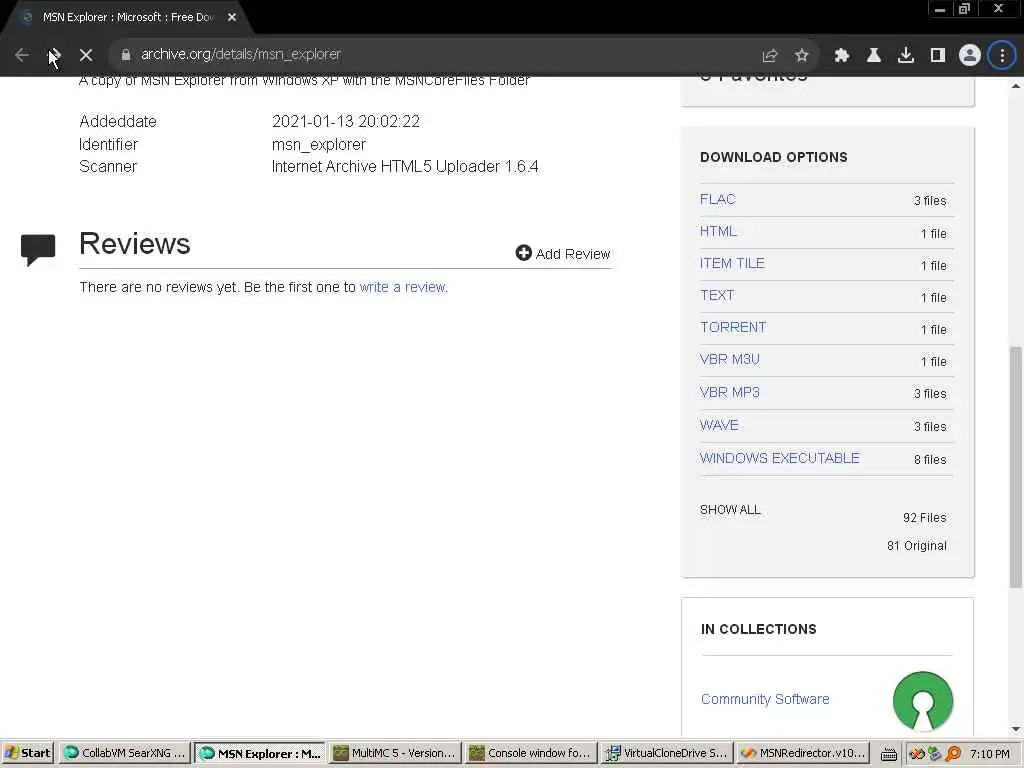Click the keyboard icon in system tray

point(888,754)
